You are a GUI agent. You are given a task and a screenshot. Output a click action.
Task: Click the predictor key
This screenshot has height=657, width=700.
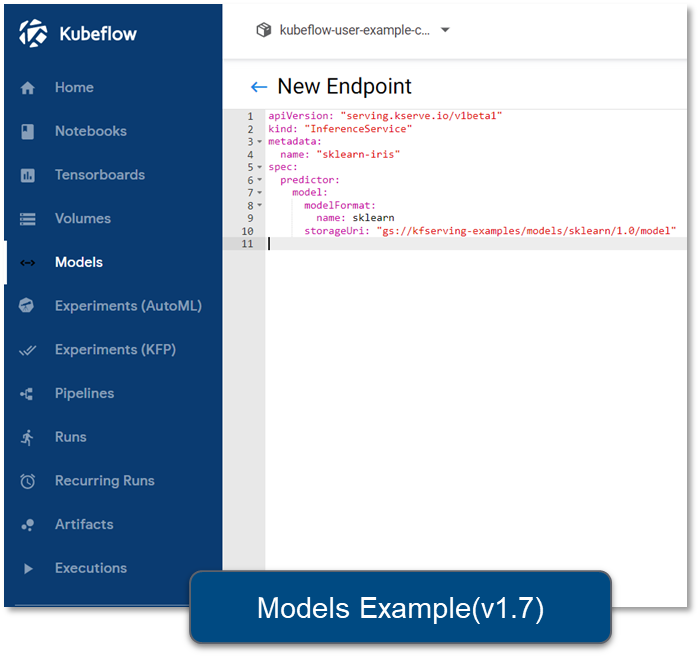(x=310, y=180)
